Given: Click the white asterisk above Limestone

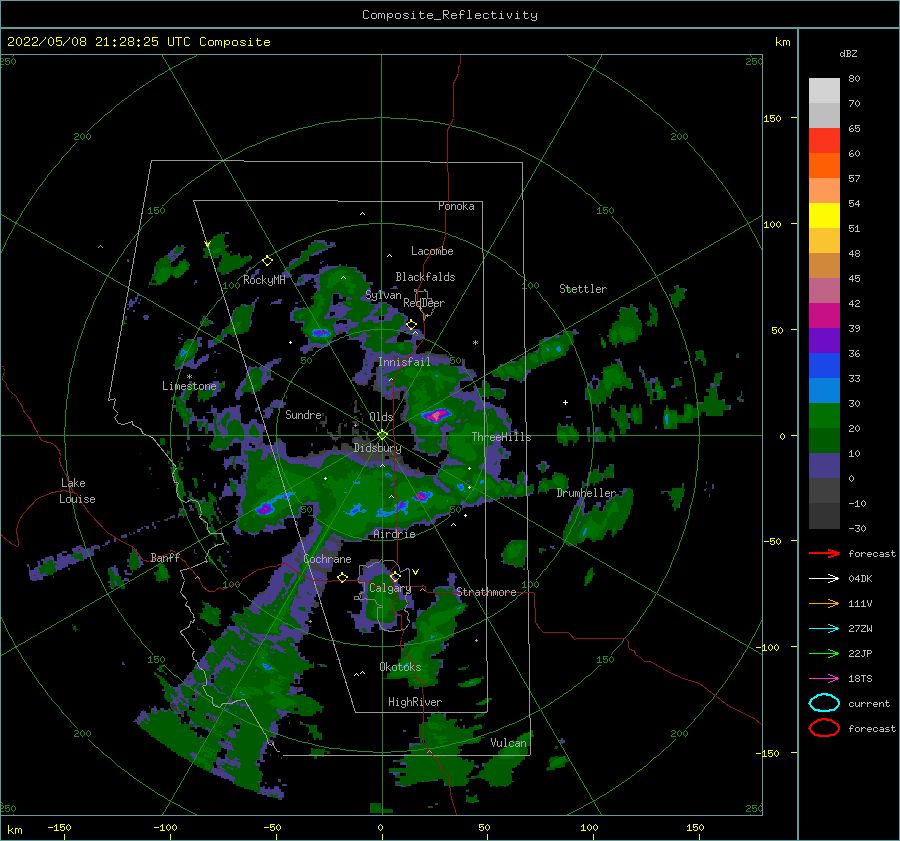Looking at the screenshot, I should 189,377.
